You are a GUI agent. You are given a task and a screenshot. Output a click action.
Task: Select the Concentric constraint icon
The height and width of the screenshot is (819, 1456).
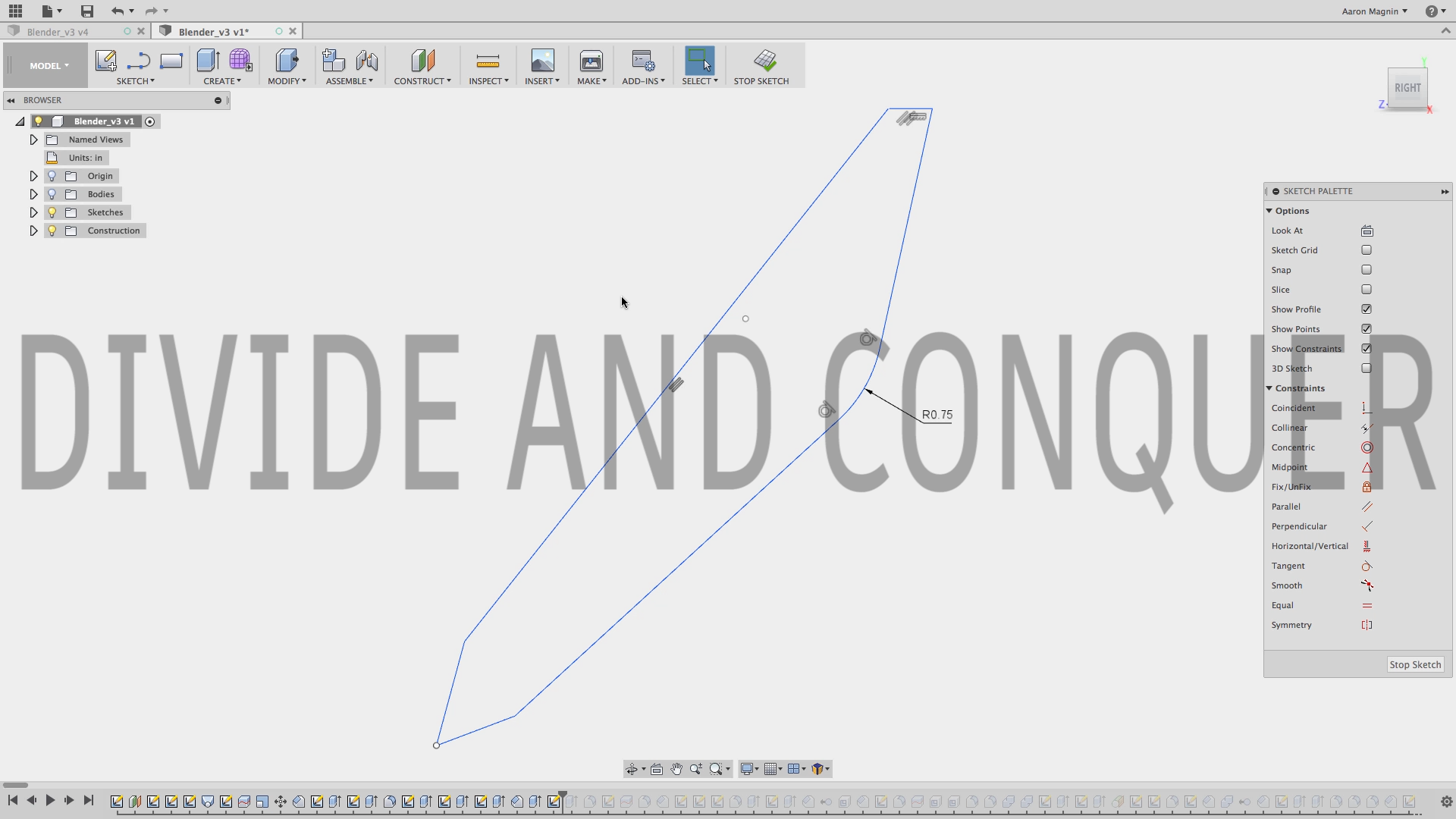coord(1367,447)
